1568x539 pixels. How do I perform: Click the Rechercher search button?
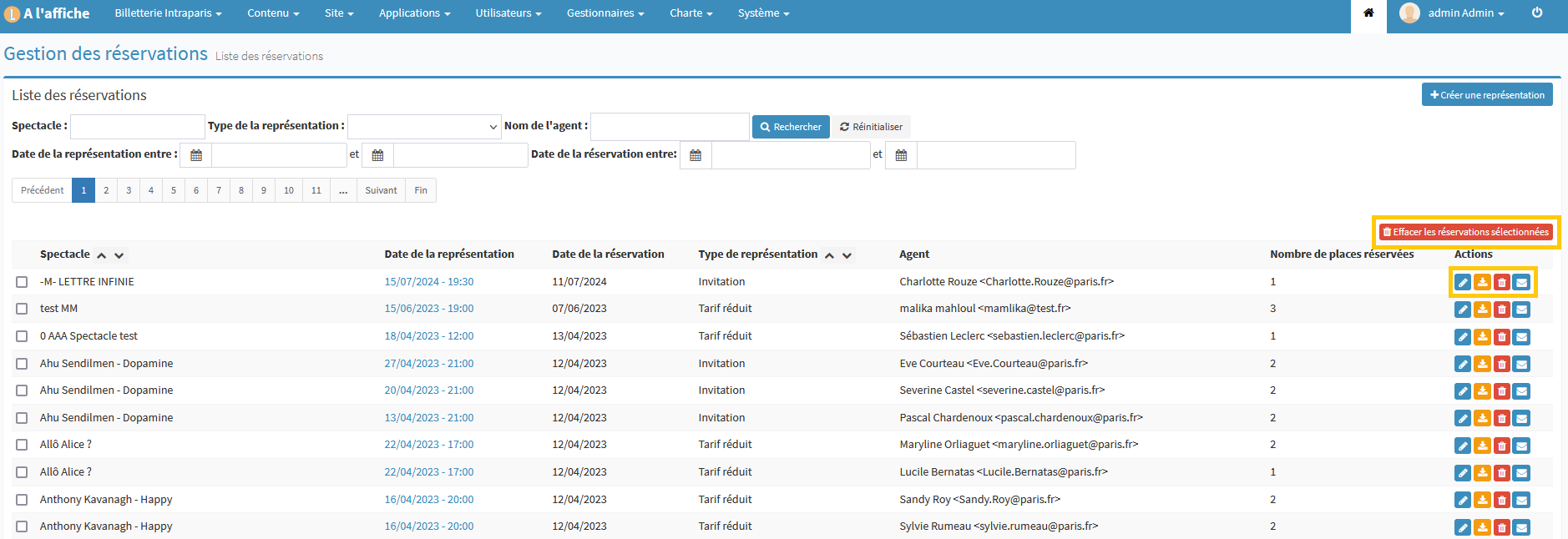[791, 127]
